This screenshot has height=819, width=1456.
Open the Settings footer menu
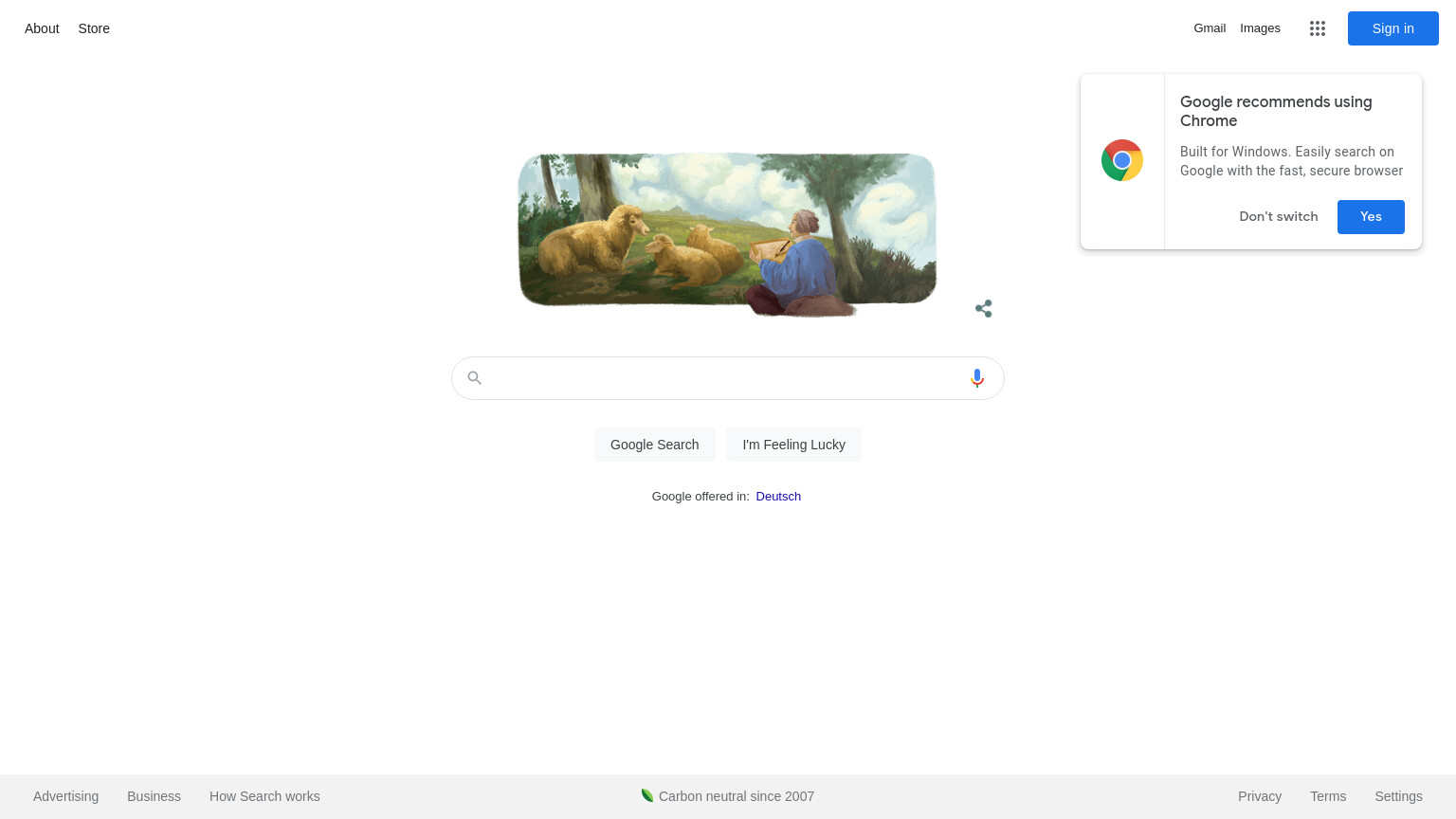(1398, 796)
